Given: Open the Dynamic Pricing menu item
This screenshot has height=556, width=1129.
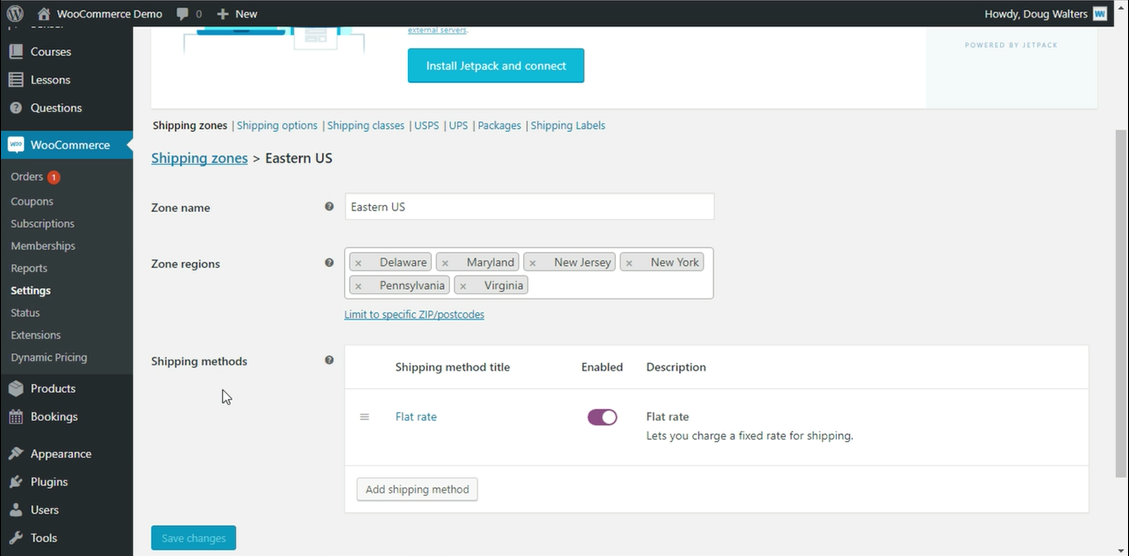Looking at the screenshot, I should point(49,358).
